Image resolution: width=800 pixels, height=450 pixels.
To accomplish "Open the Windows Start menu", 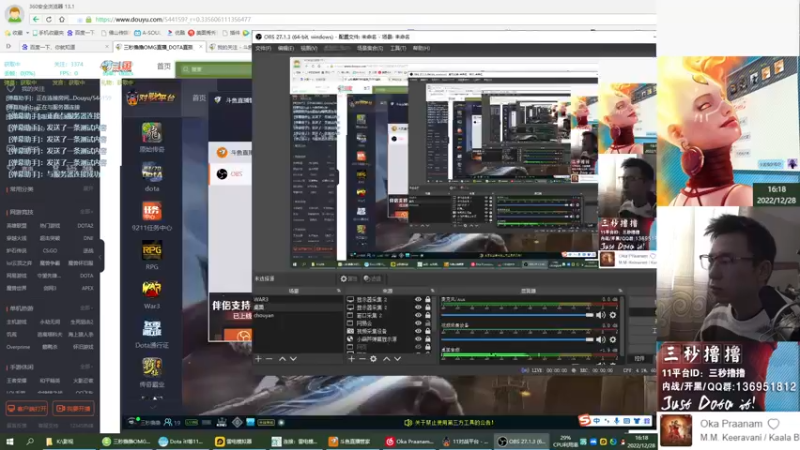I will (x=9, y=441).
